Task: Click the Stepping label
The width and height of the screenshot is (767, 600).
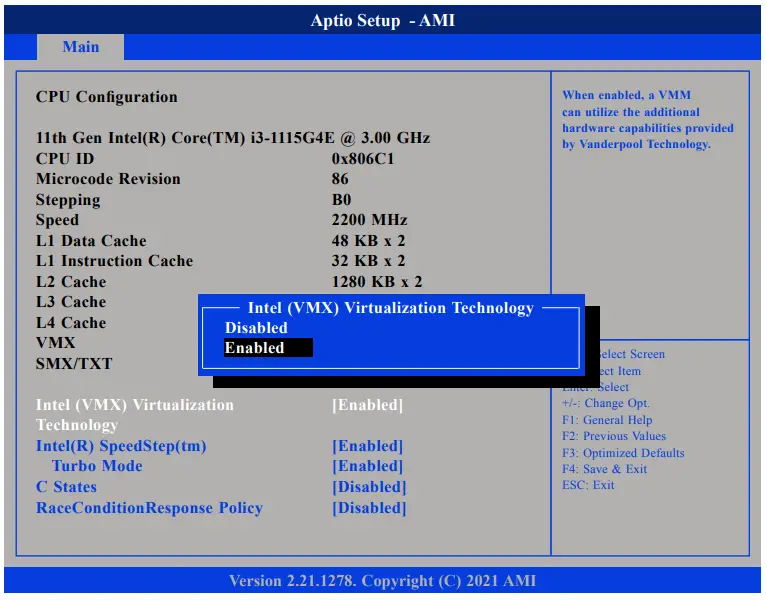Action: coord(68,200)
